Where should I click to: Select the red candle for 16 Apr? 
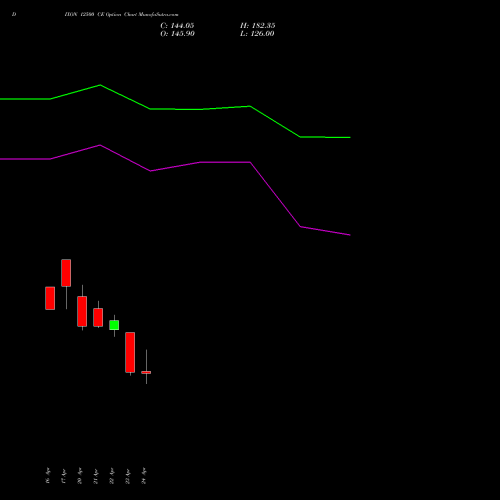point(50,298)
